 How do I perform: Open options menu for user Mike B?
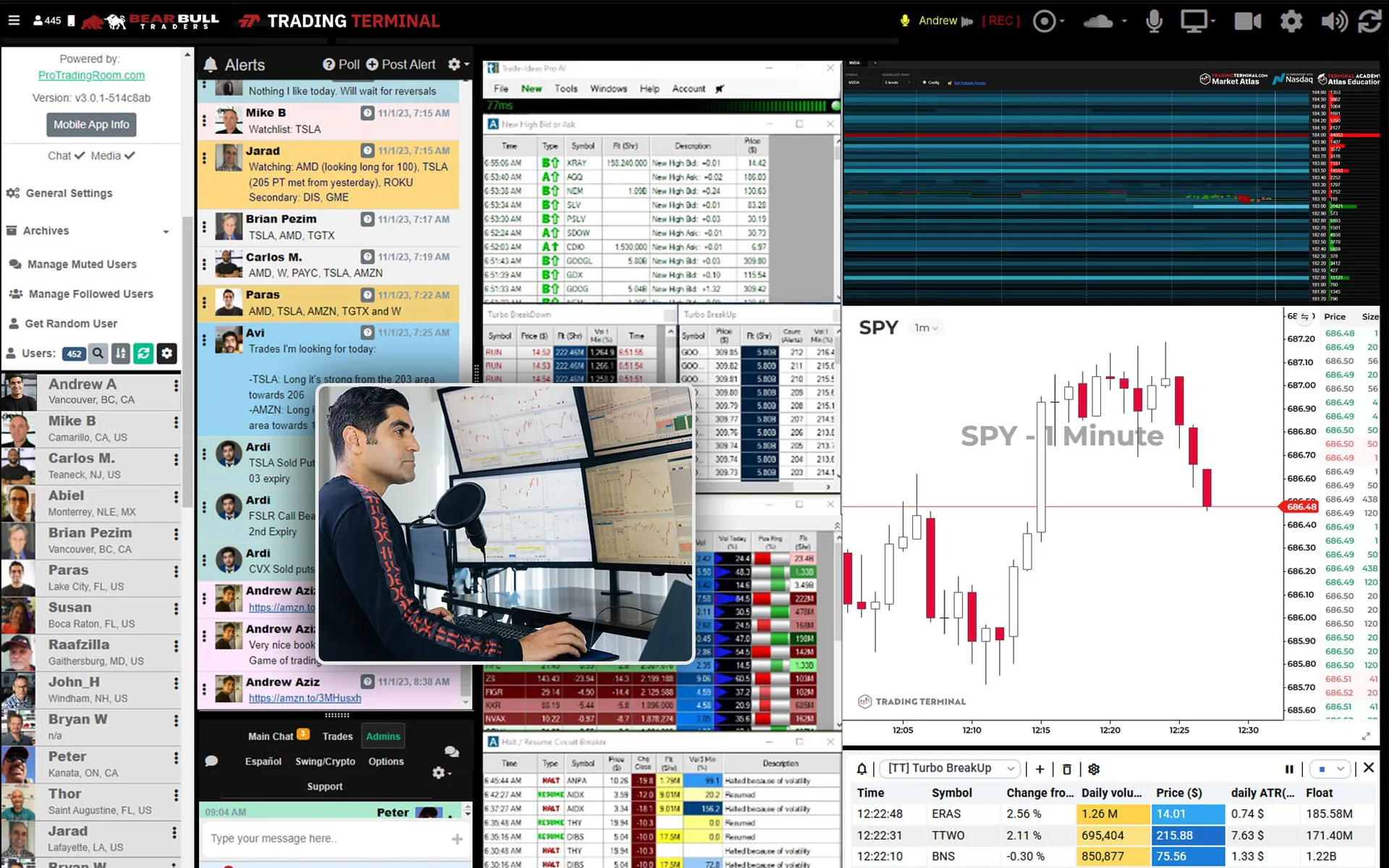point(176,422)
